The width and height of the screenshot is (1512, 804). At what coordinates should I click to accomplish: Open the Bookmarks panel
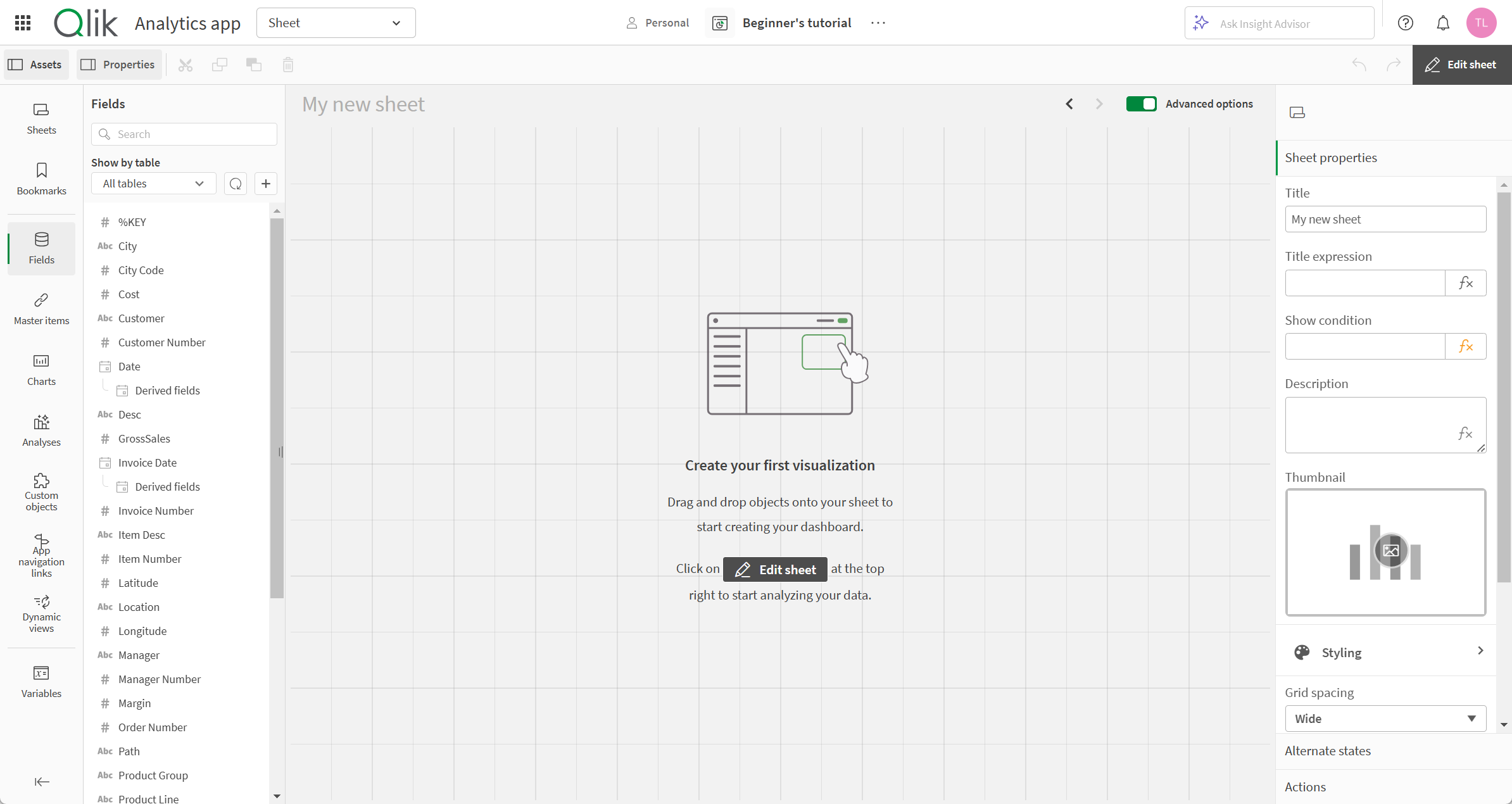click(40, 179)
